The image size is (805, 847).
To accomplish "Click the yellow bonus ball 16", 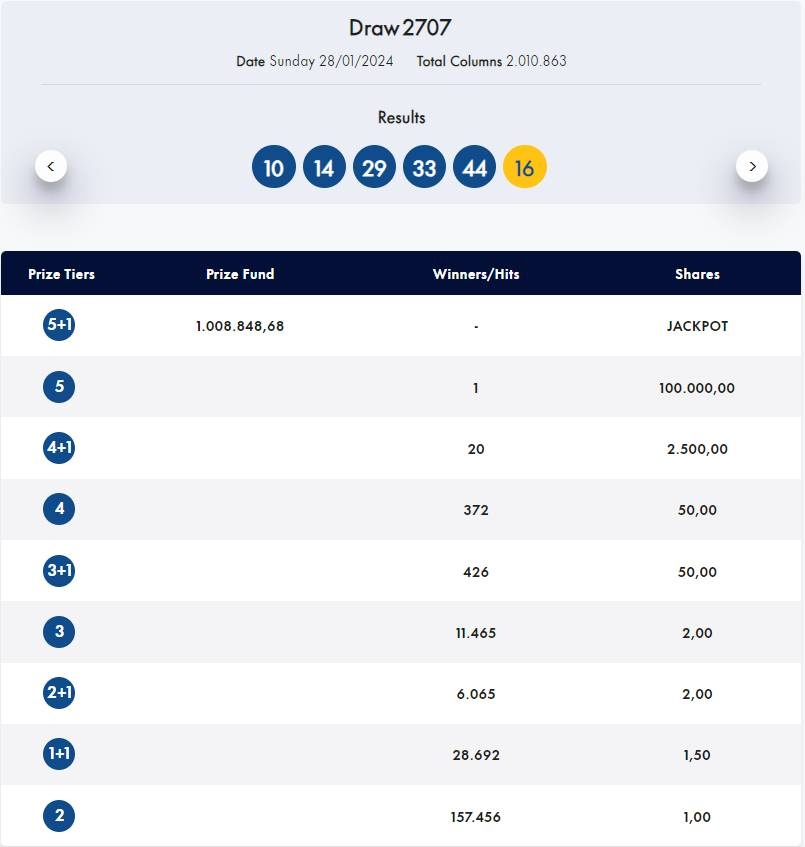I will click(525, 167).
